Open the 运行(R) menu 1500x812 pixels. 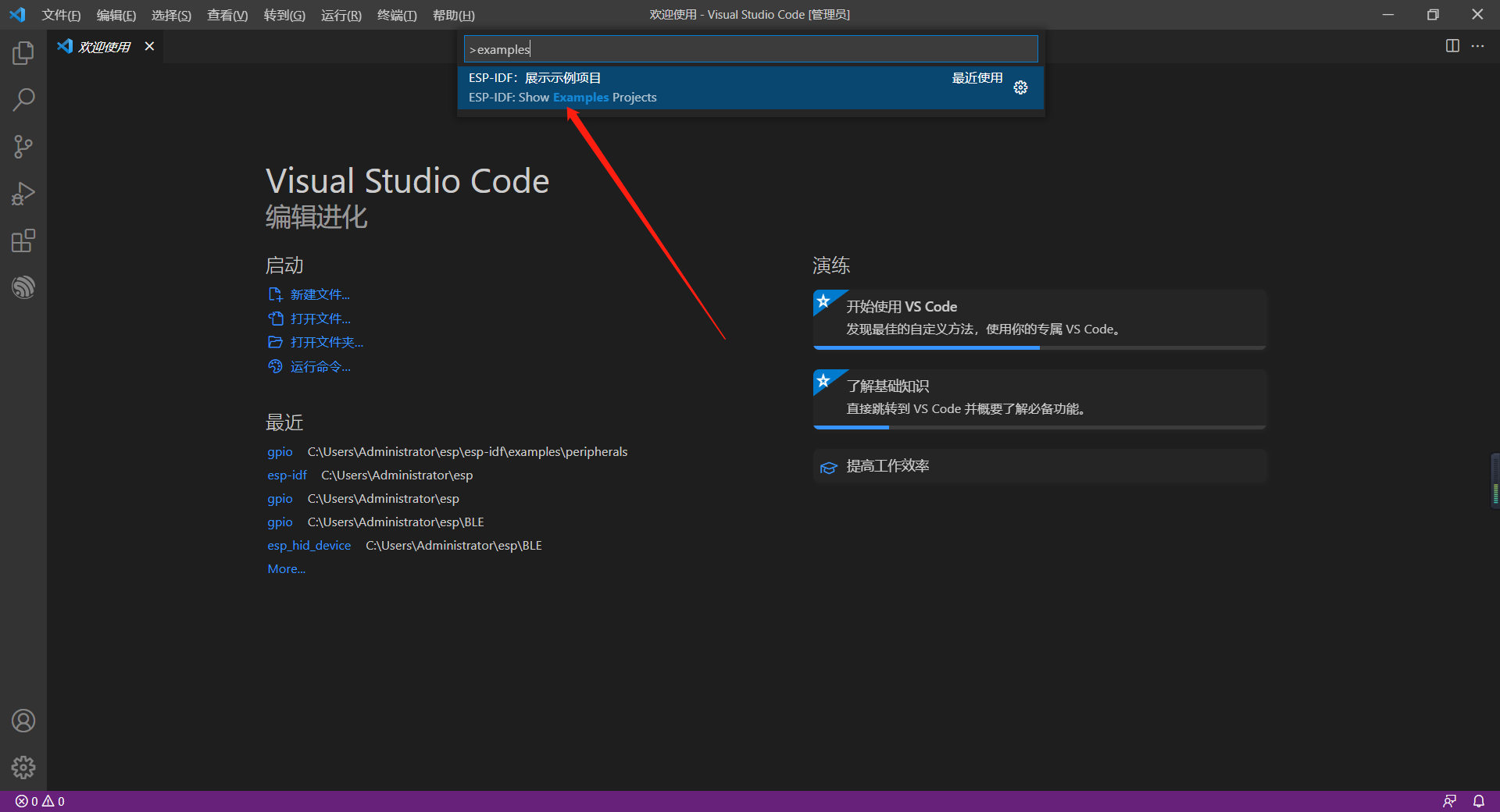click(341, 15)
